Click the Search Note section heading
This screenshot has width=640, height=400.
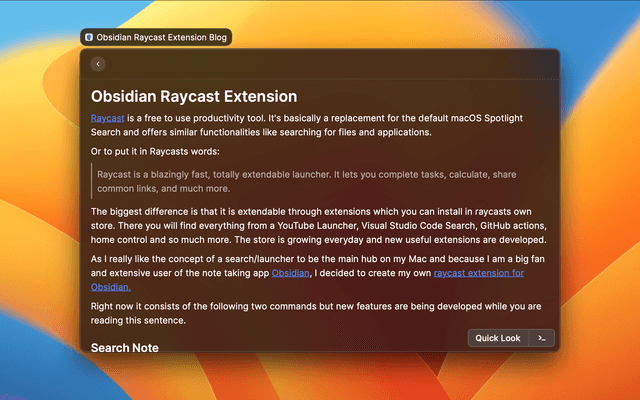point(125,348)
